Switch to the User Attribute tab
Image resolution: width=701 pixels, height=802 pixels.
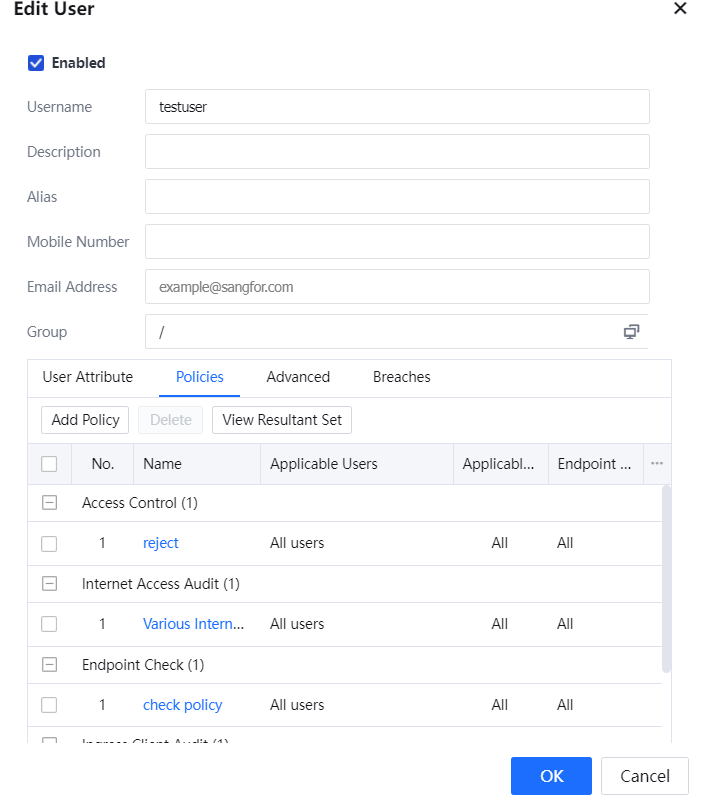coord(87,377)
